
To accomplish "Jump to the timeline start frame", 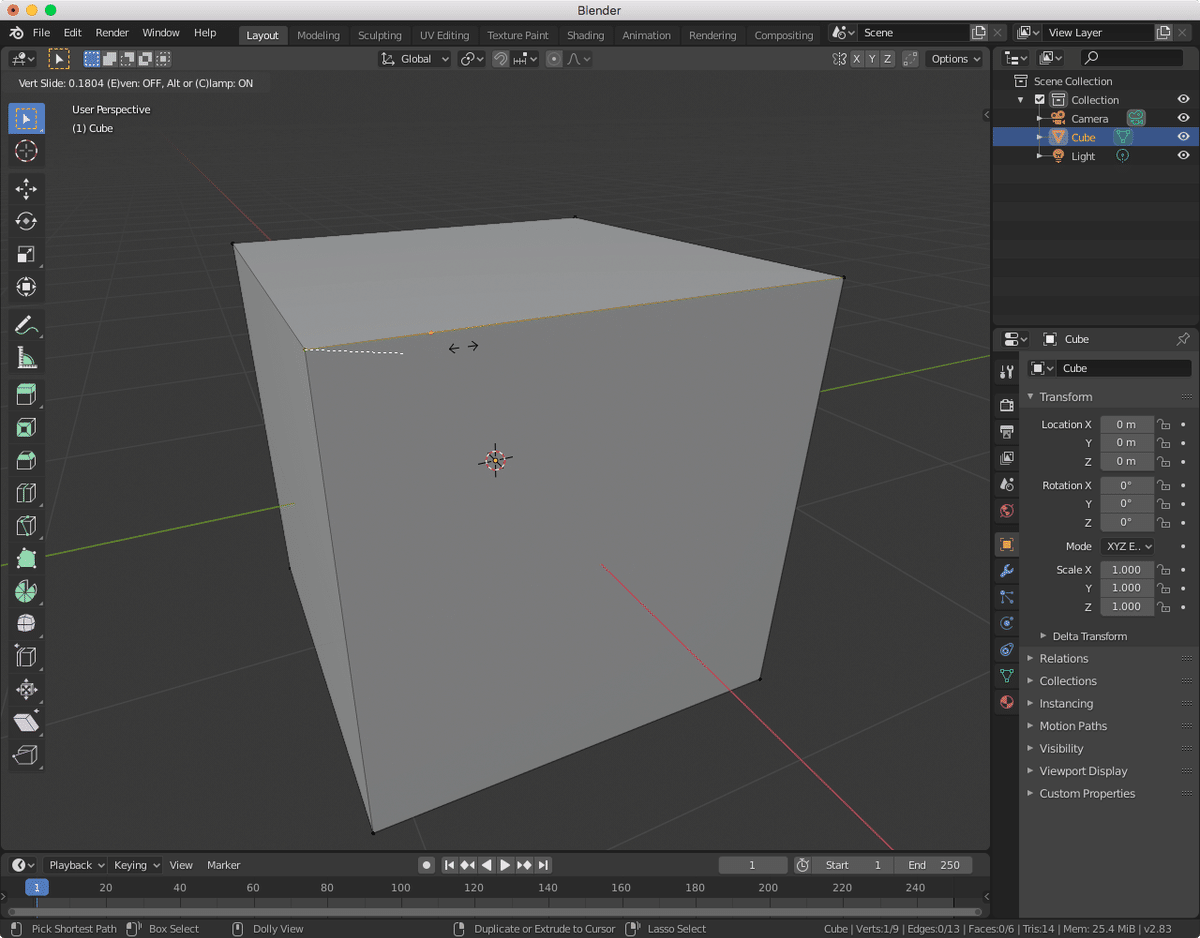I will pos(449,865).
